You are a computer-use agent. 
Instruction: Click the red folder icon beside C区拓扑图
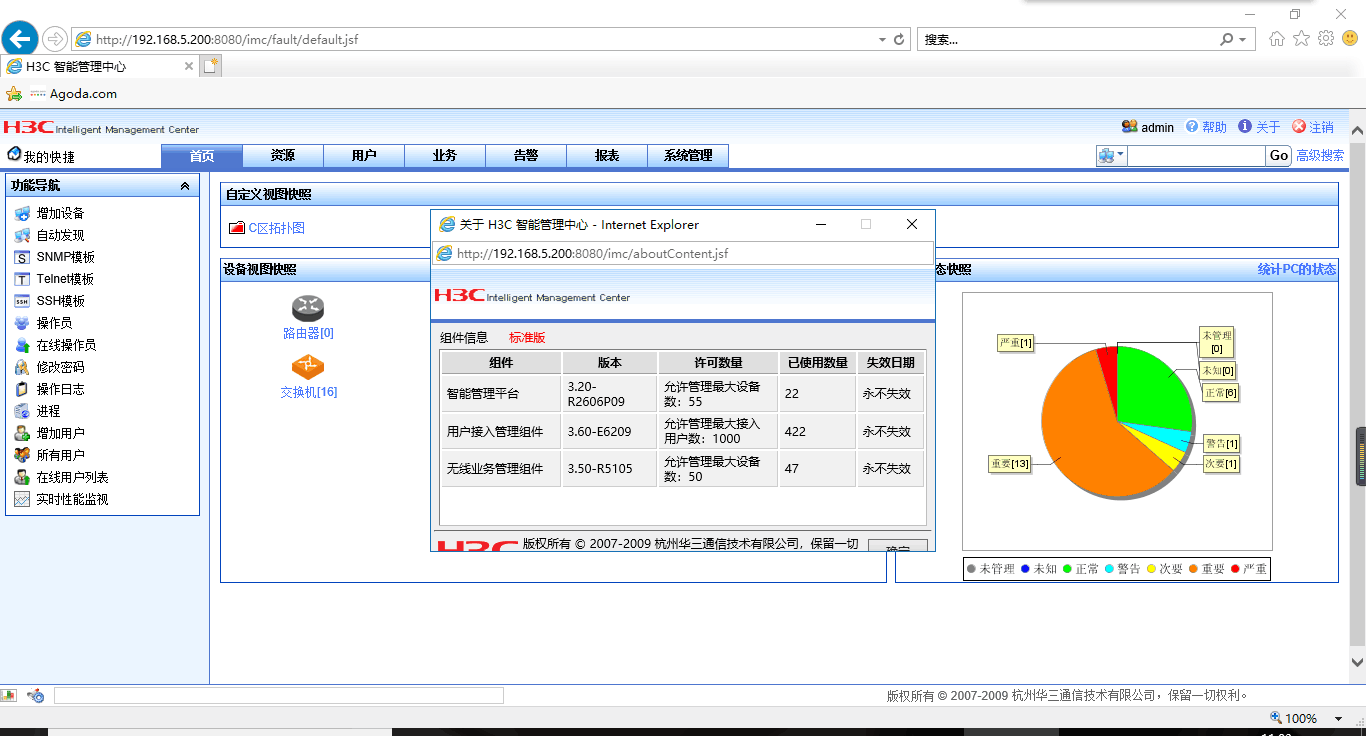pos(237,228)
